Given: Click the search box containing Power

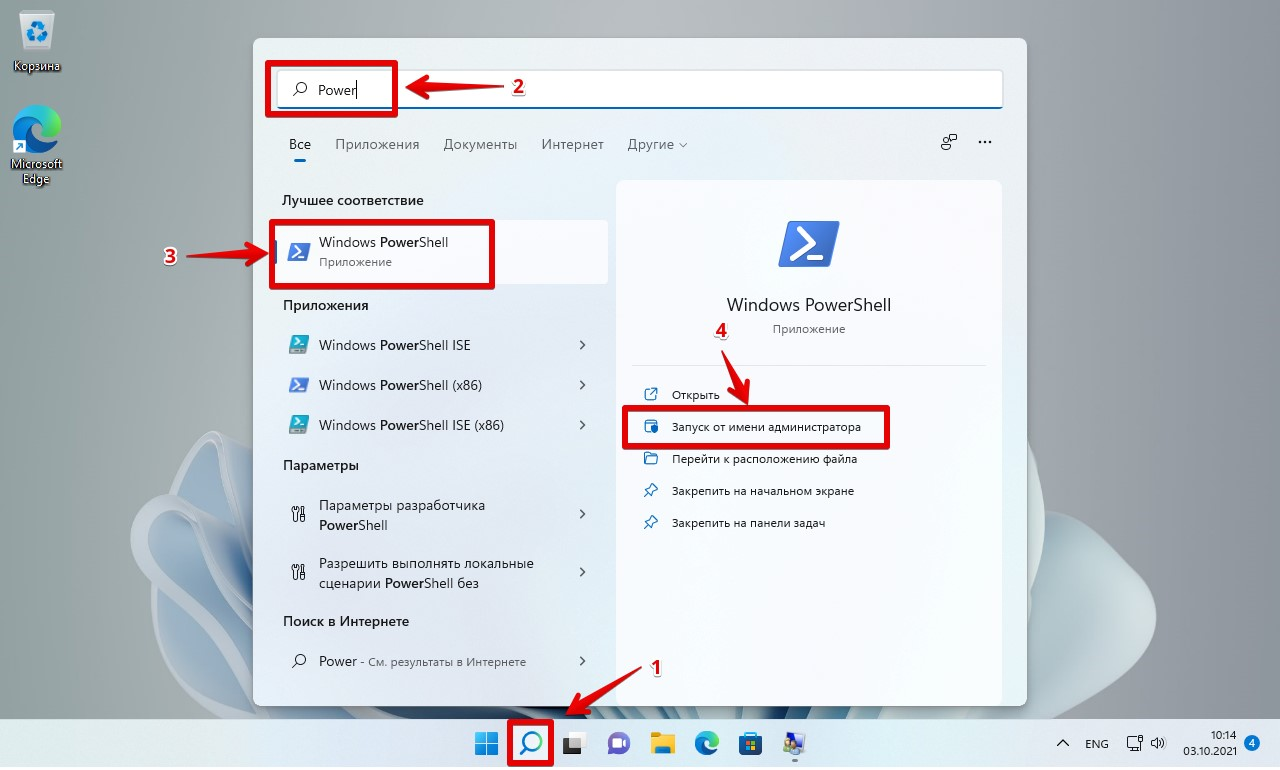Looking at the screenshot, I should (640, 89).
